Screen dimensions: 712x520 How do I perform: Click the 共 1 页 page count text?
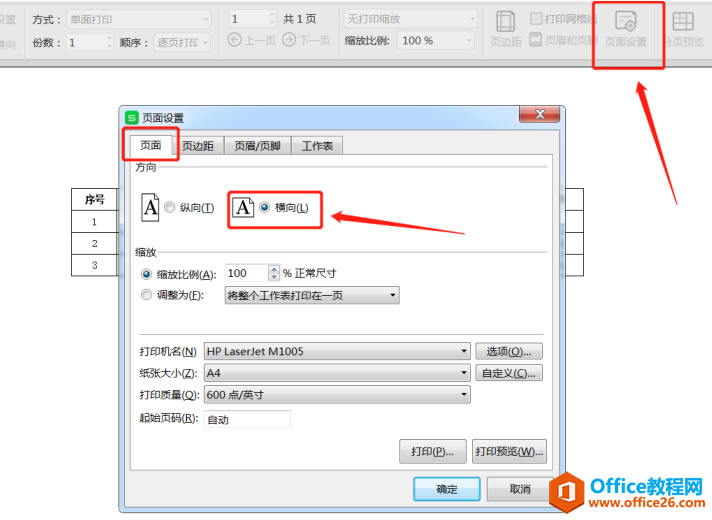coord(299,19)
